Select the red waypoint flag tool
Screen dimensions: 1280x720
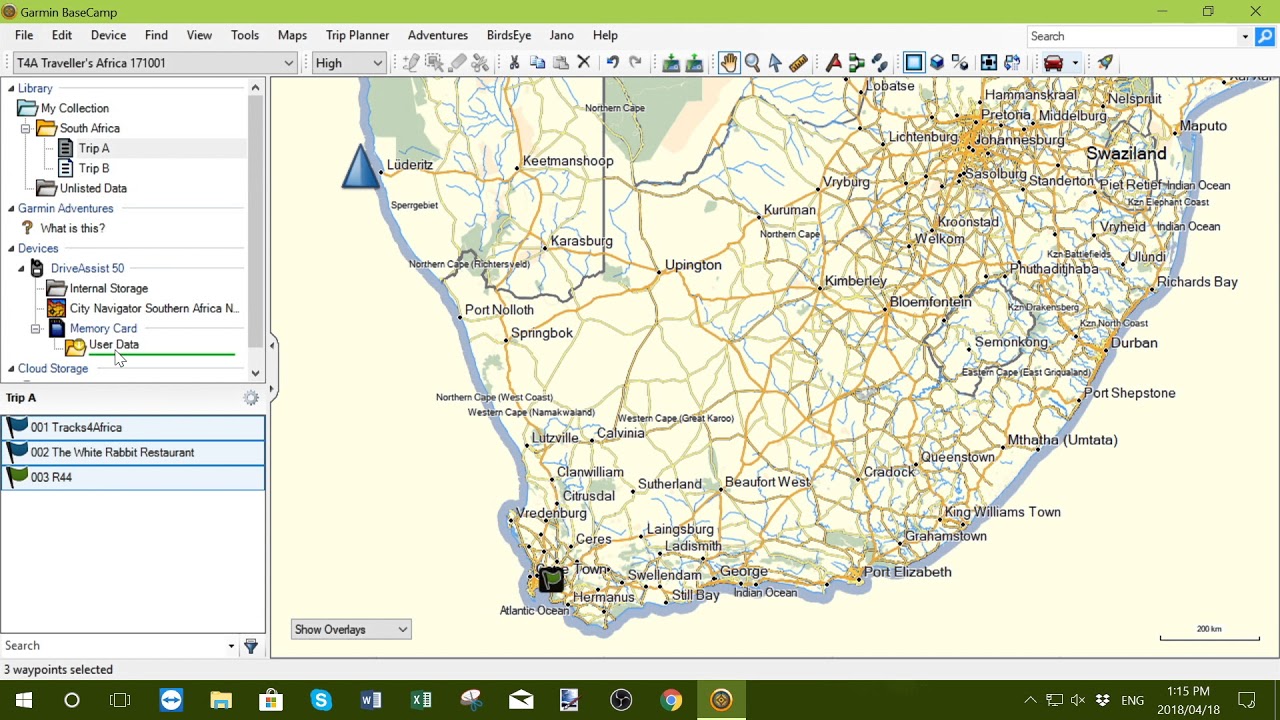pos(833,63)
